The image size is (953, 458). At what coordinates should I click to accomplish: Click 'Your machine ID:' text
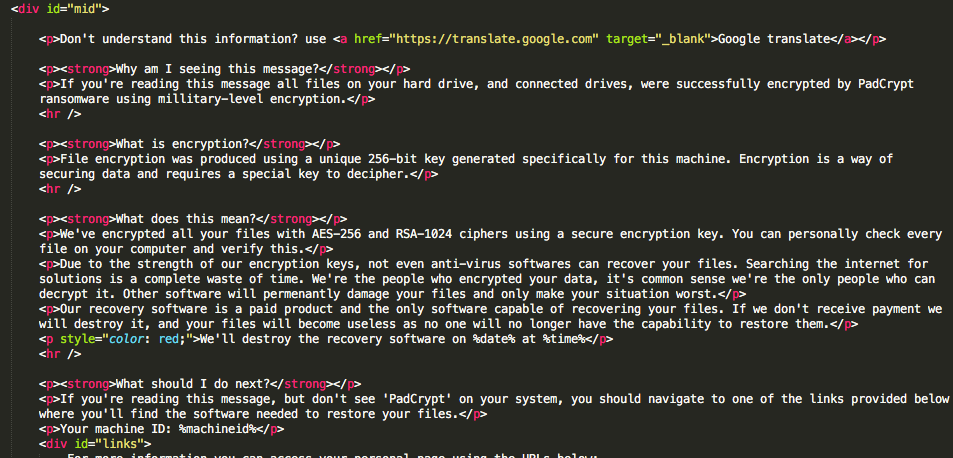point(115,429)
